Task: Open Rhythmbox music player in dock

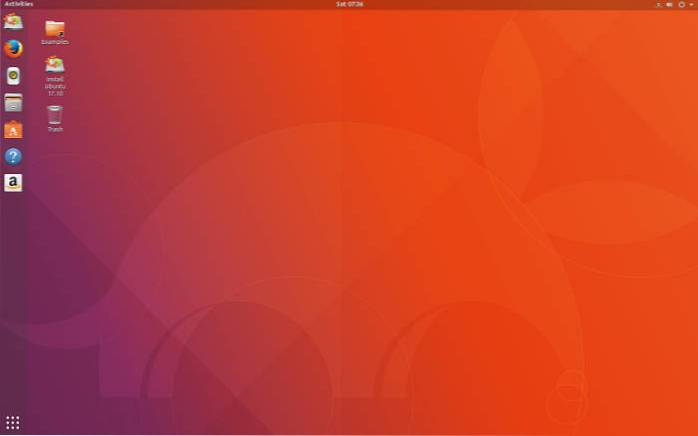Action: [x=13, y=76]
